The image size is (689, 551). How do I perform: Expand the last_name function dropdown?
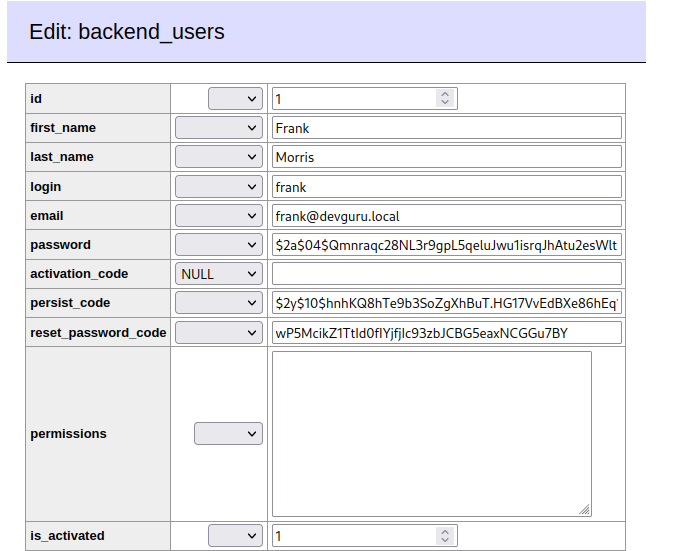[x=218, y=157]
